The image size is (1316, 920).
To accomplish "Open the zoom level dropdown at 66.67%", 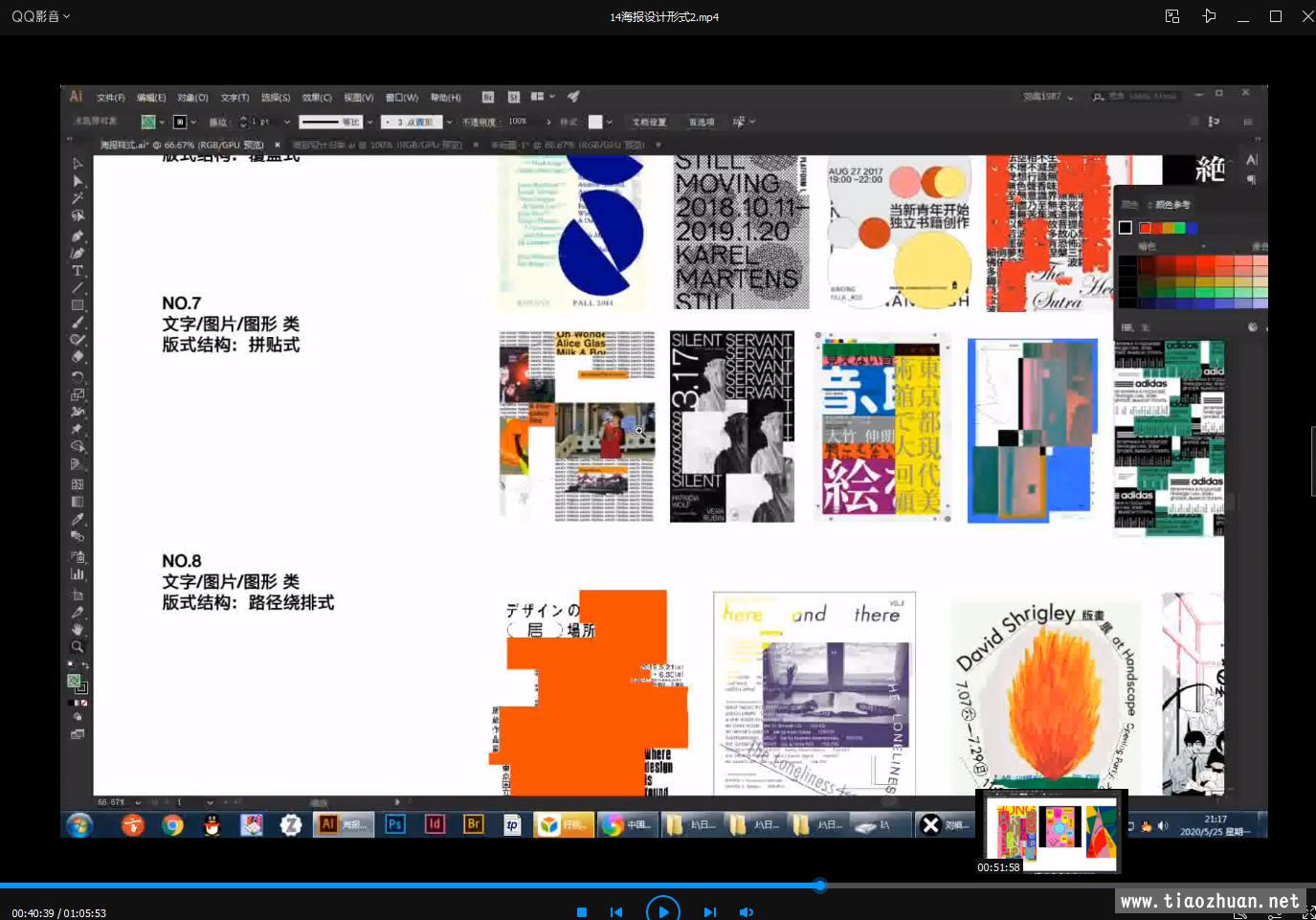I will pos(138,802).
